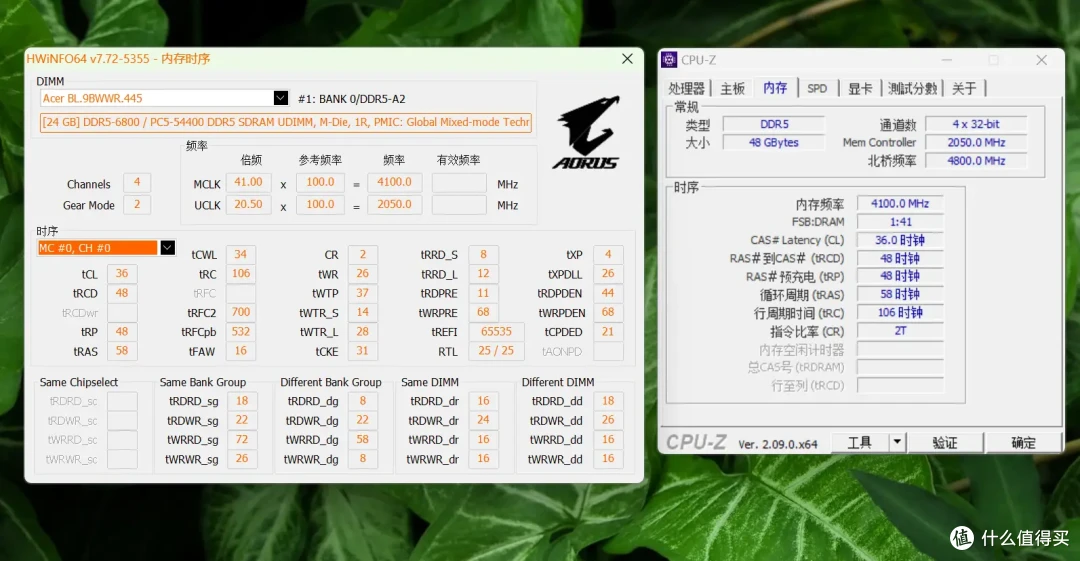This screenshot has height=561, width=1080.
Task: Click the tRFCpb value 532
Action: (240, 332)
